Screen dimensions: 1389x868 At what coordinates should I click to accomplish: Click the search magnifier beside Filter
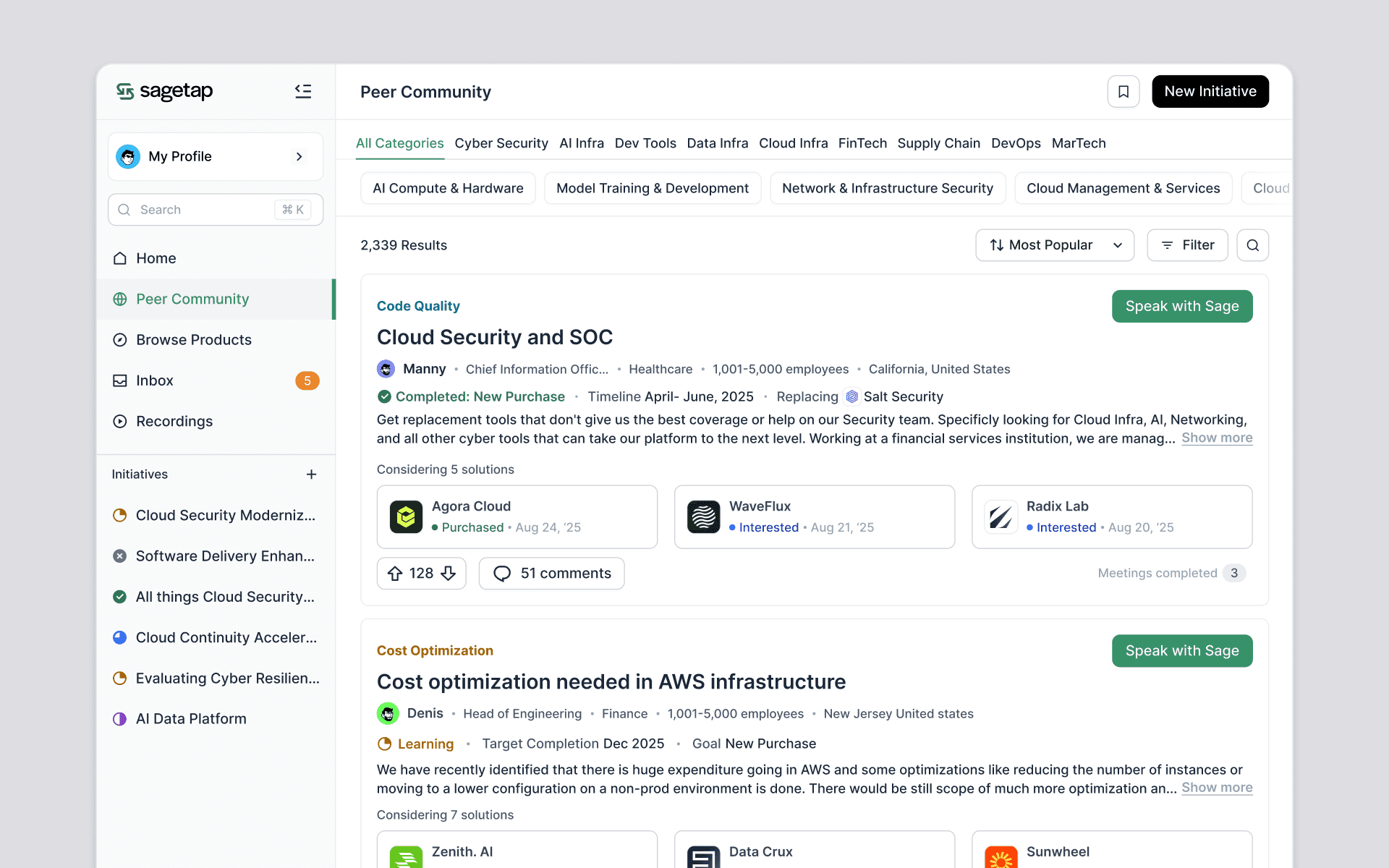tap(1252, 245)
